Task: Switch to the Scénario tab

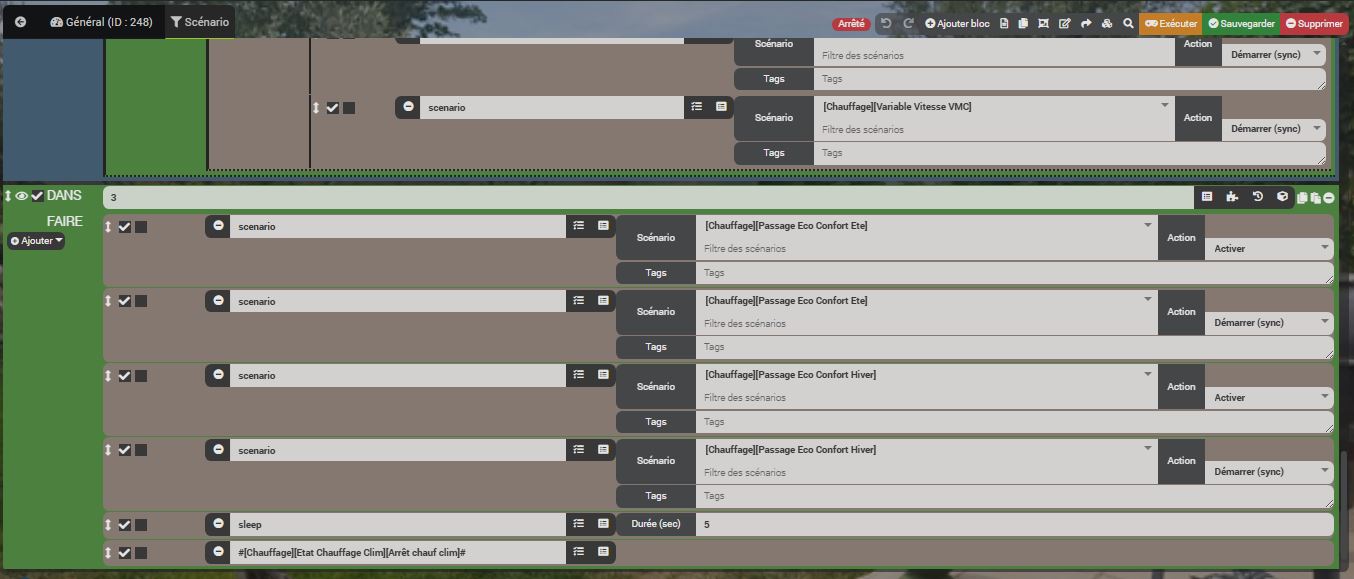Action: (200, 22)
